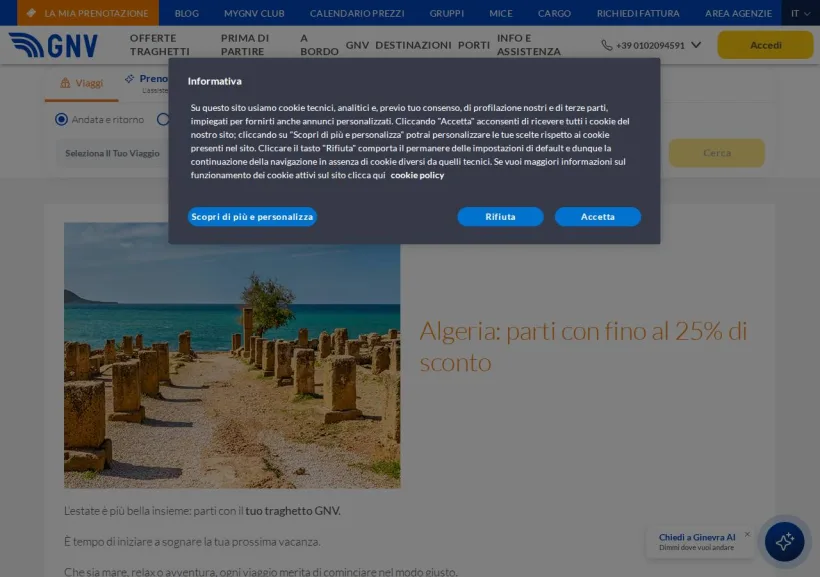This screenshot has height=577, width=820.
Task: Select the Andata e ritorno radio button
Action: point(61,119)
